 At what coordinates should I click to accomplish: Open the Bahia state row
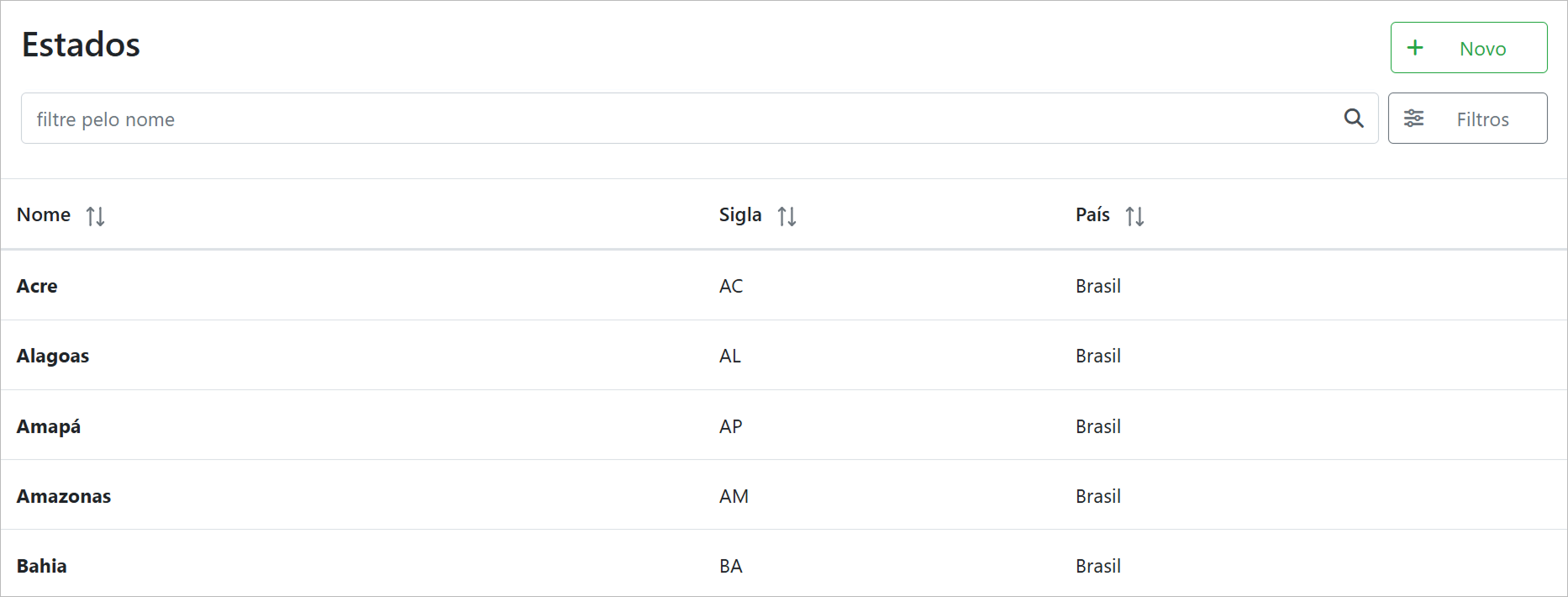point(42,566)
